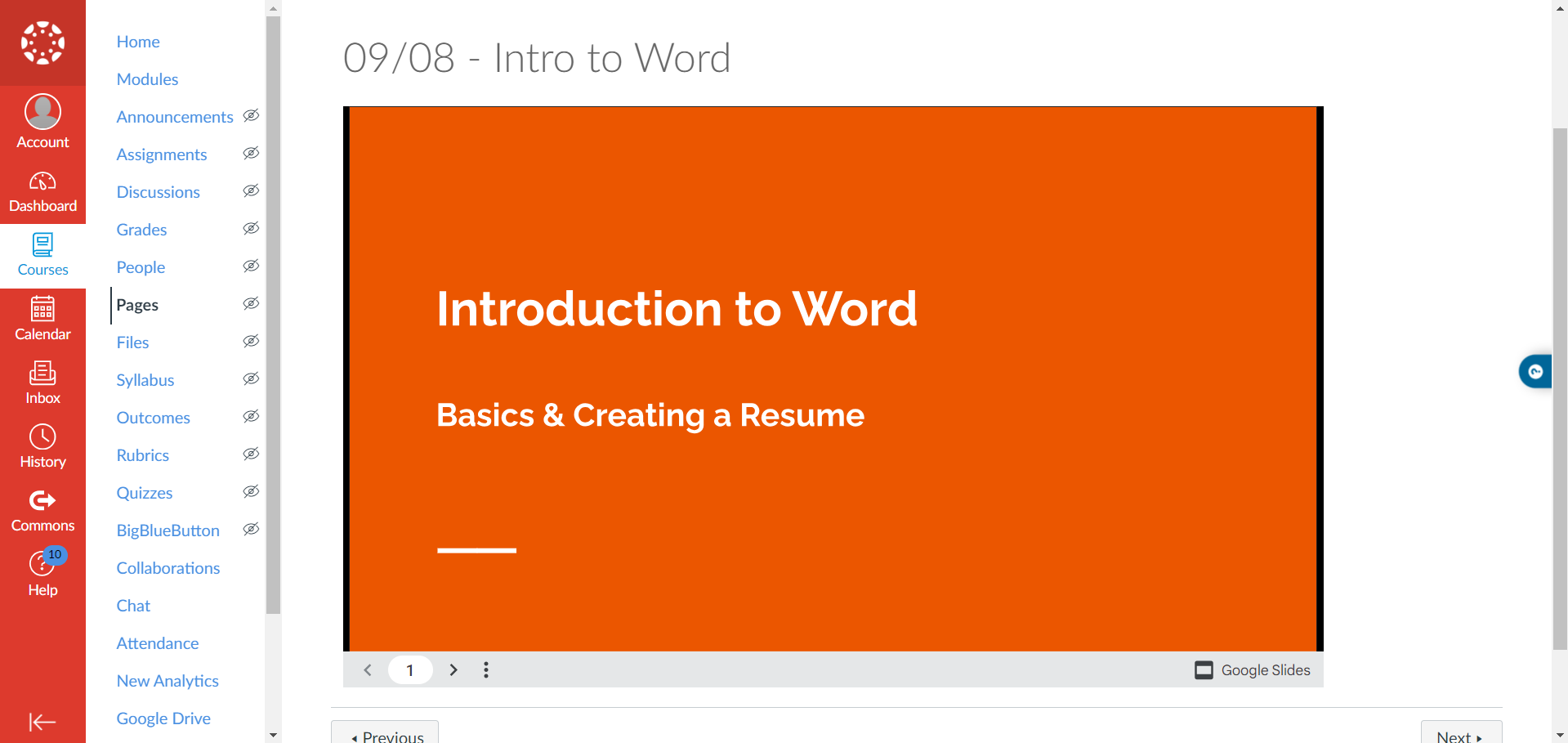Open Assignments in course navigation
Image resolution: width=1568 pixels, height=743 pixels.
pyautogui.click(x=162, y=154)
